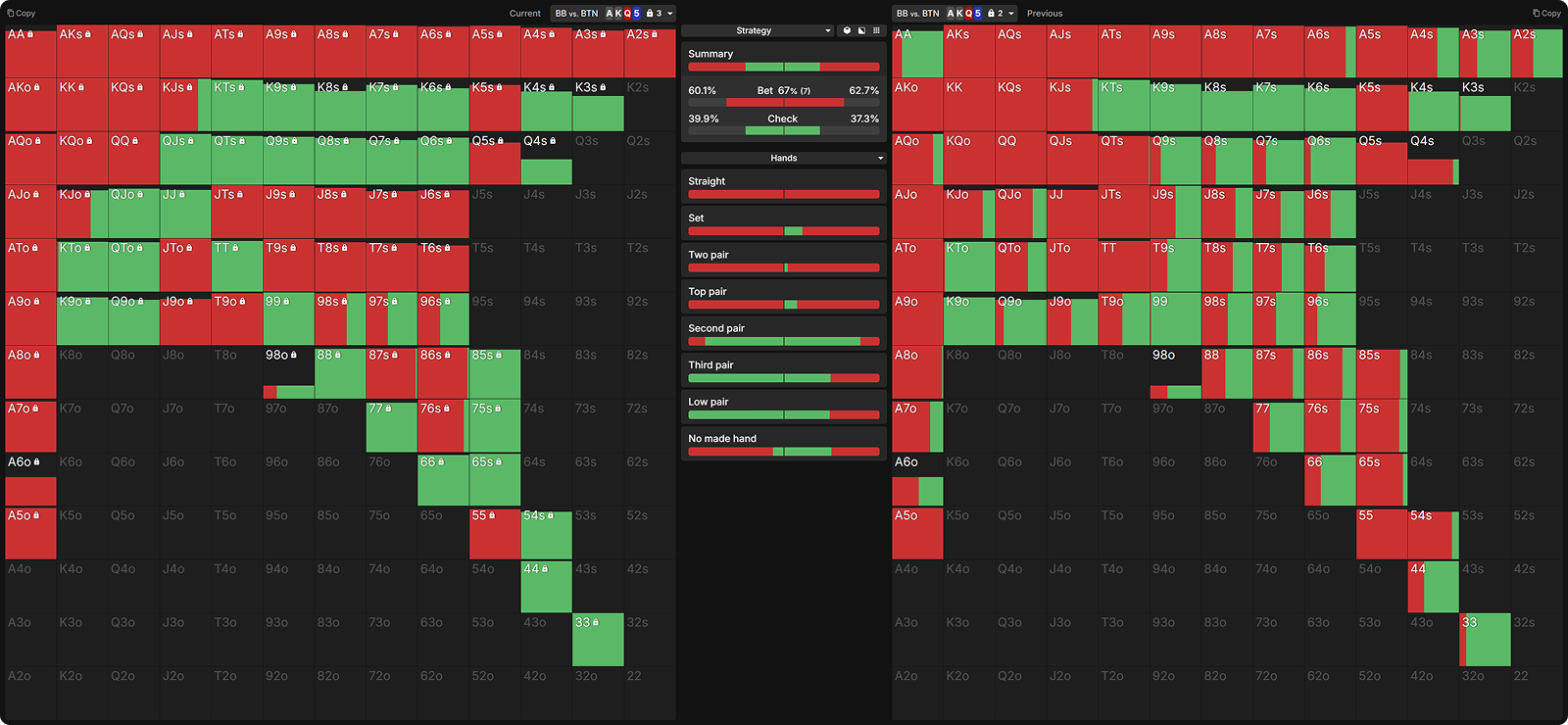Click the lock icon in the Current selector

[x=649, y=14]
